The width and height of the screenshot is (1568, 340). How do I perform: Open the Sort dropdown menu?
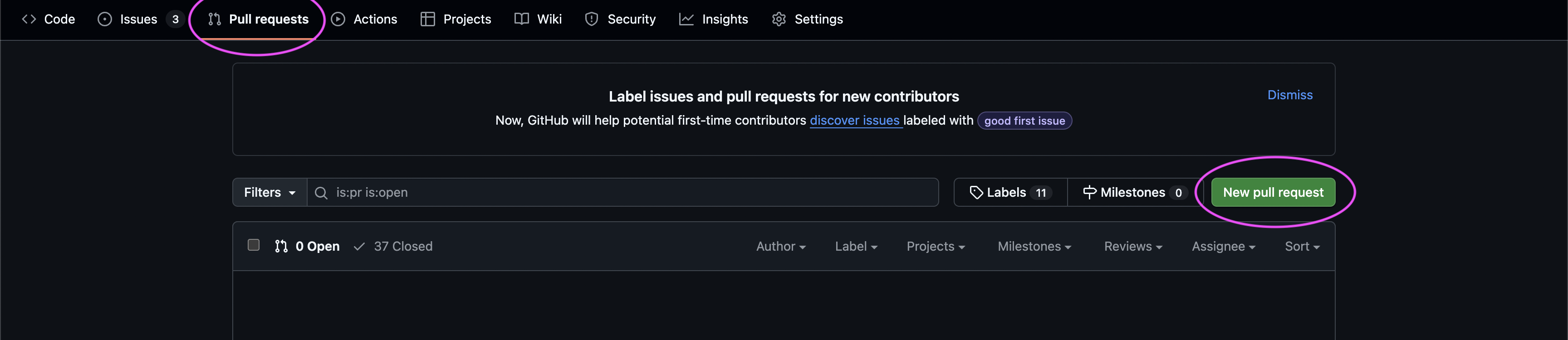(x=1301, y=246)
